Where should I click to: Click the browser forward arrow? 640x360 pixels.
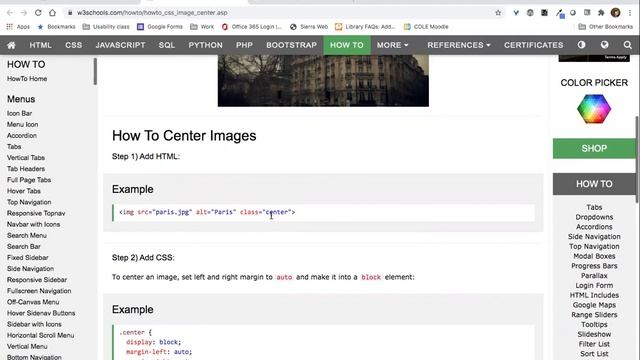pyautogui.click(x=24, y=13)
